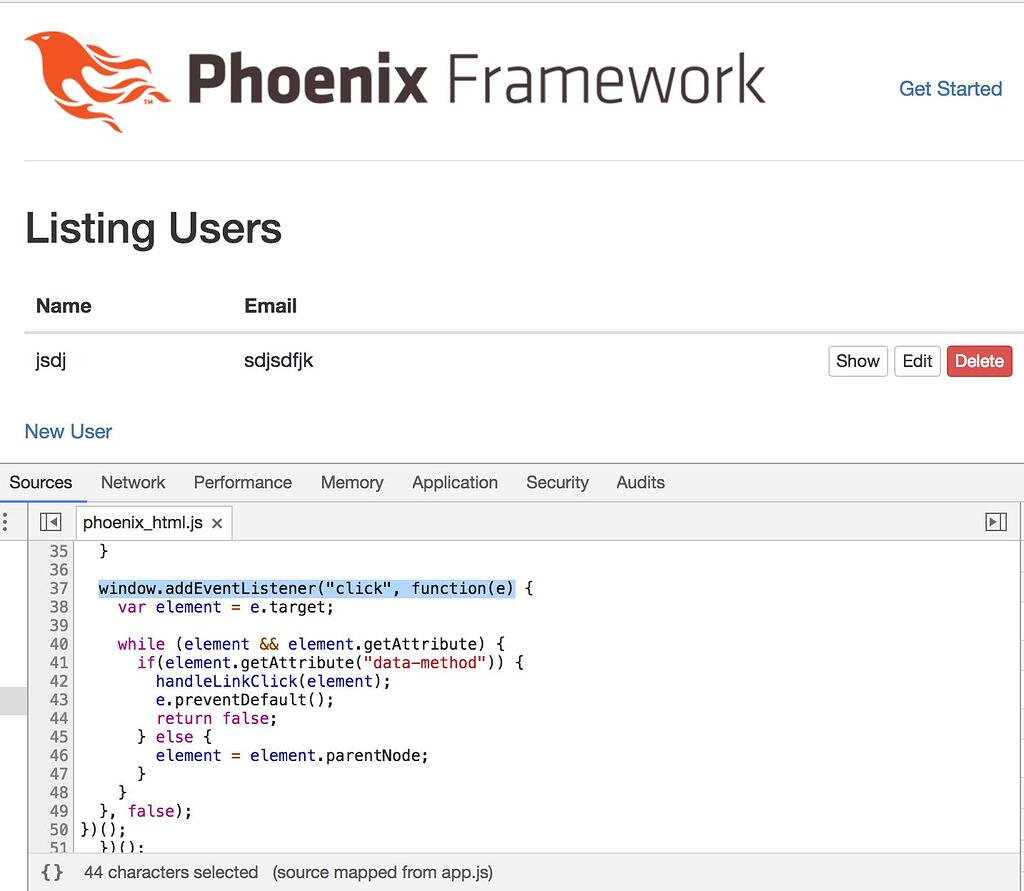Edit the jsdj user entry

917,361
